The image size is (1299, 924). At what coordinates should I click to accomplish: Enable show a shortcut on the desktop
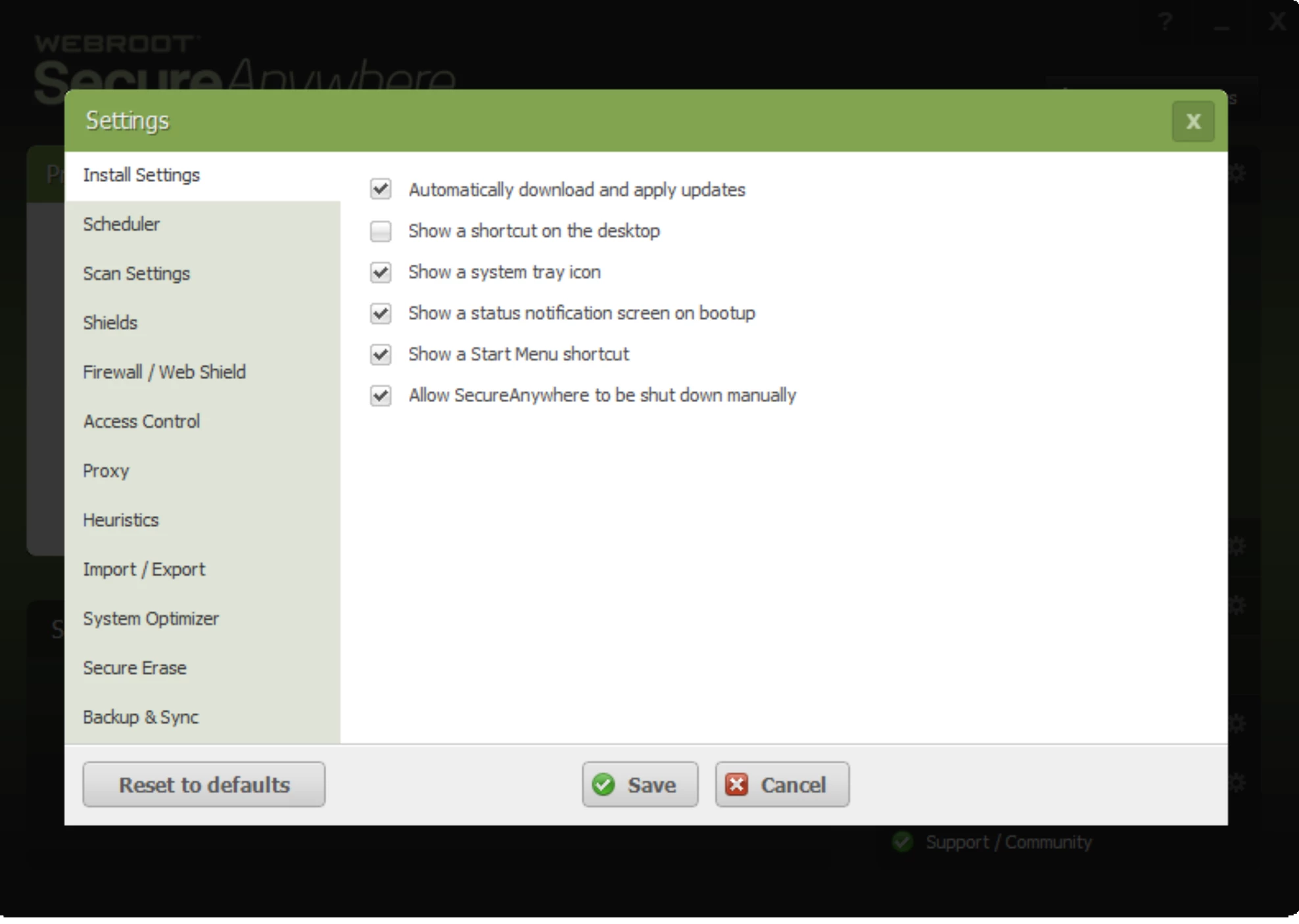(x=381, y=231)
